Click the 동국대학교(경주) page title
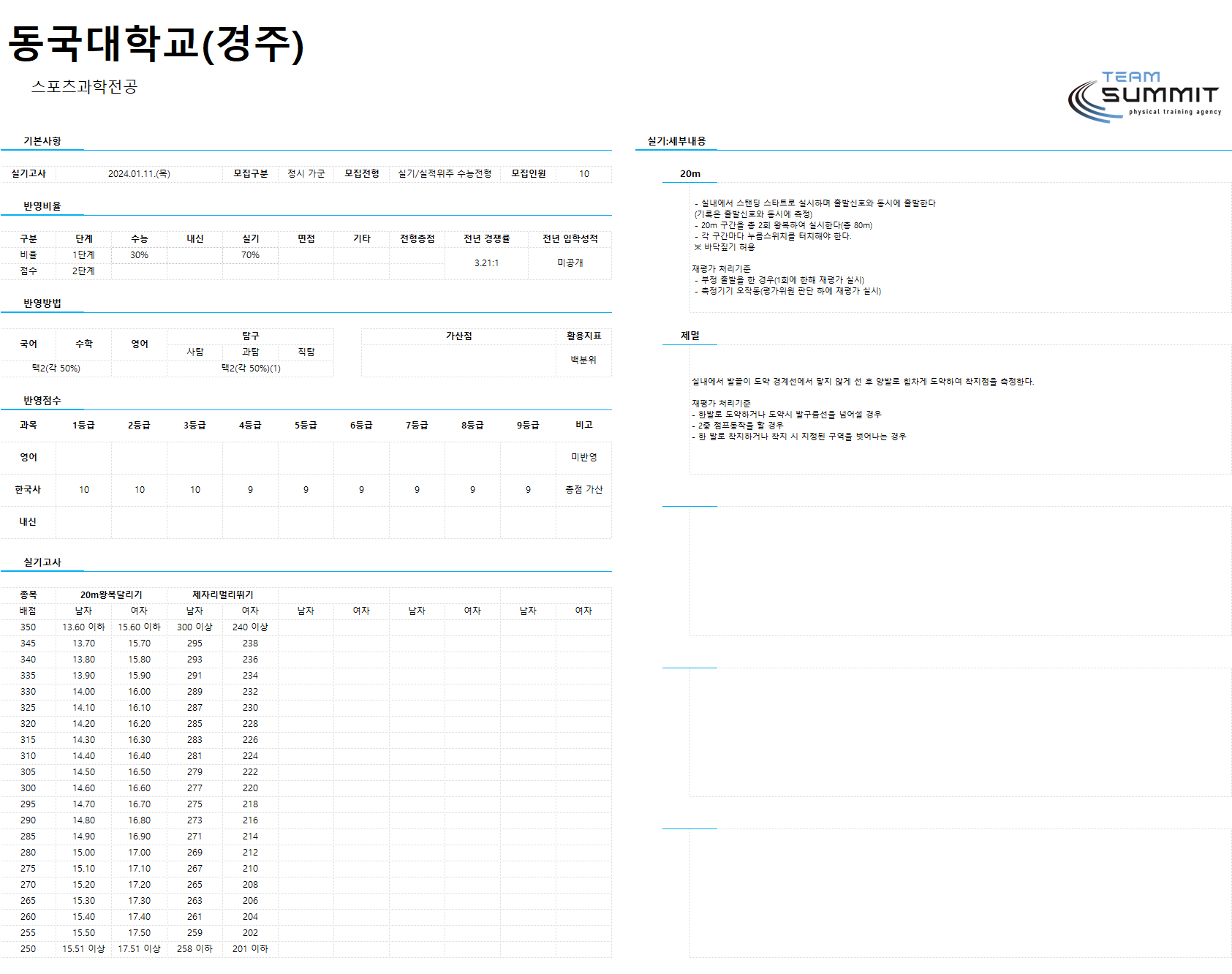This screenshot has width=1232, height=974. click(156, 44)
